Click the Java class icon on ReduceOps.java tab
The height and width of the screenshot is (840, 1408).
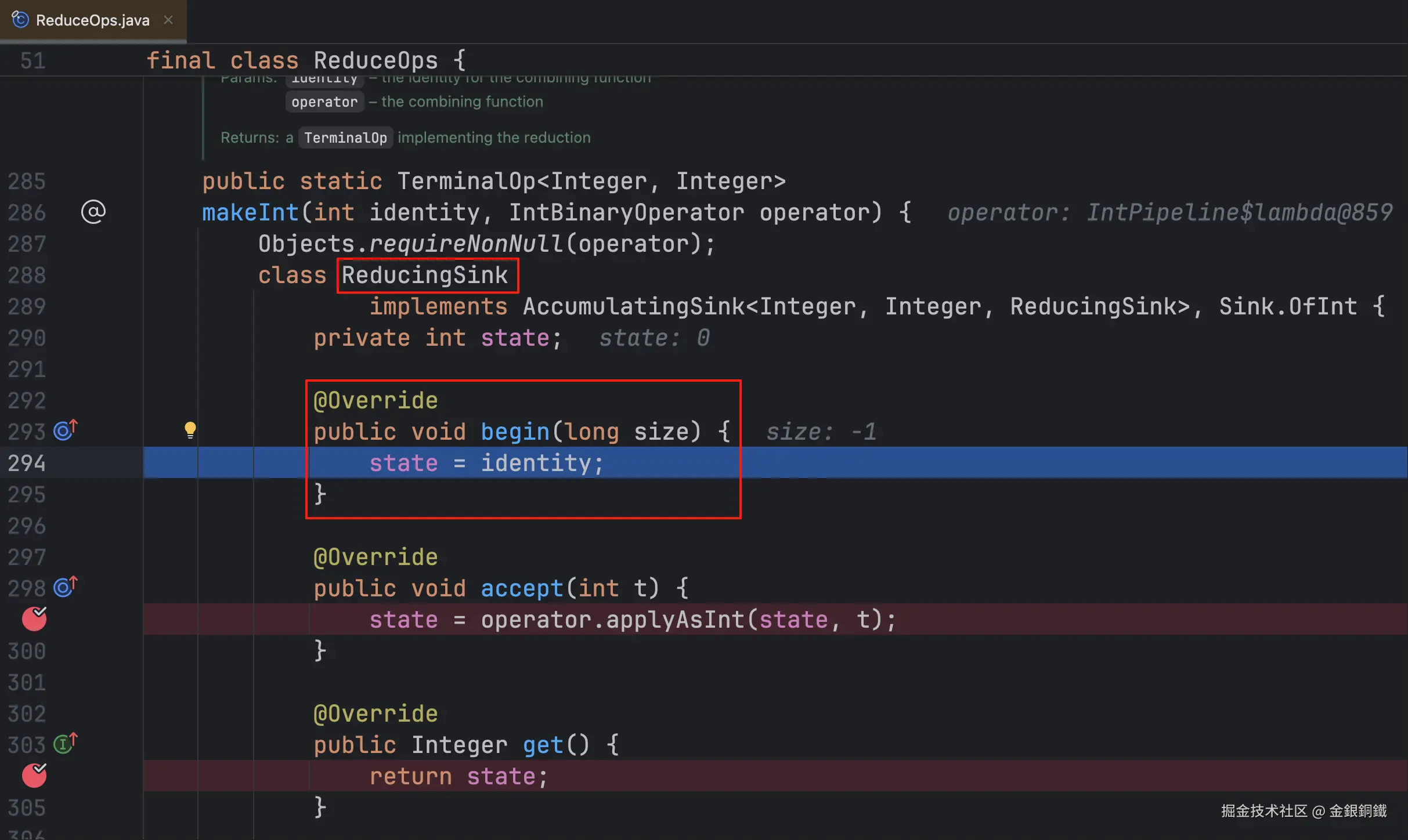20,20
